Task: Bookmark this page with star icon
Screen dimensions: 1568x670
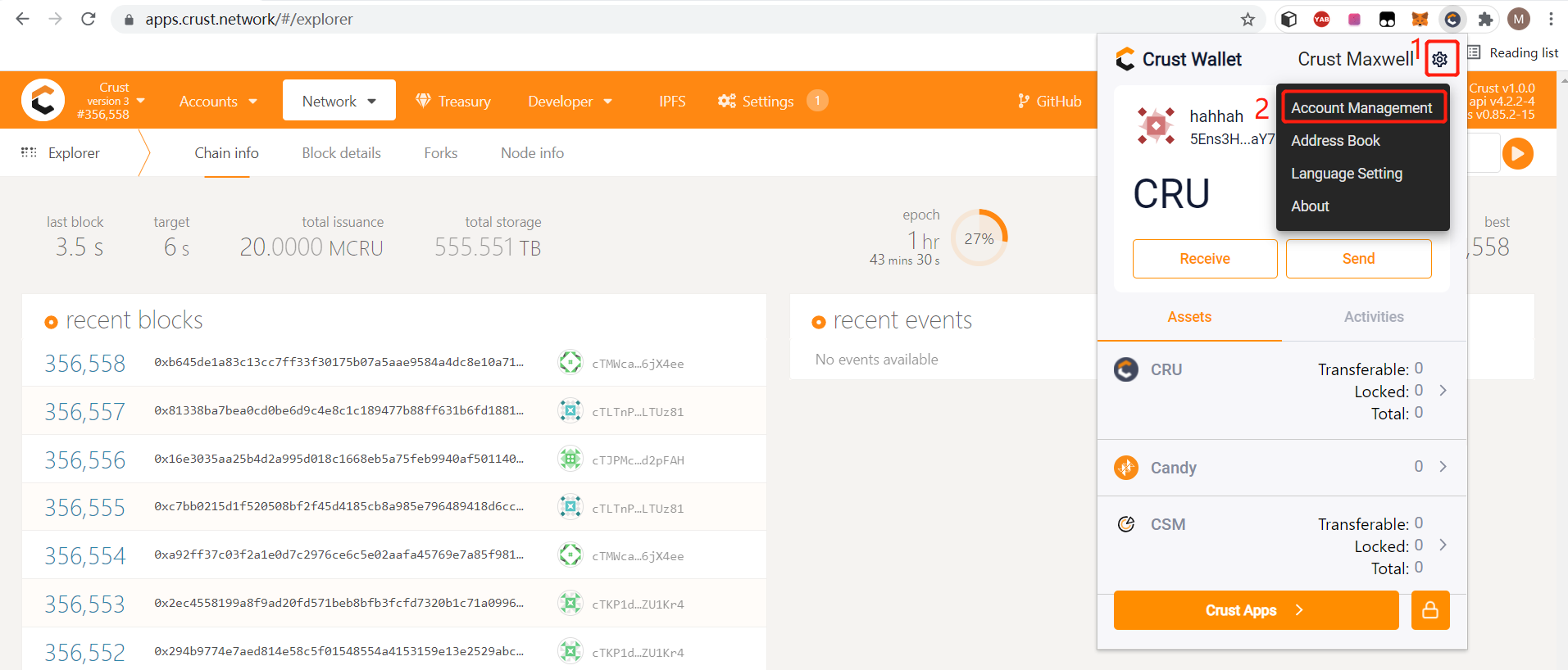Action: coord(1248,19)
